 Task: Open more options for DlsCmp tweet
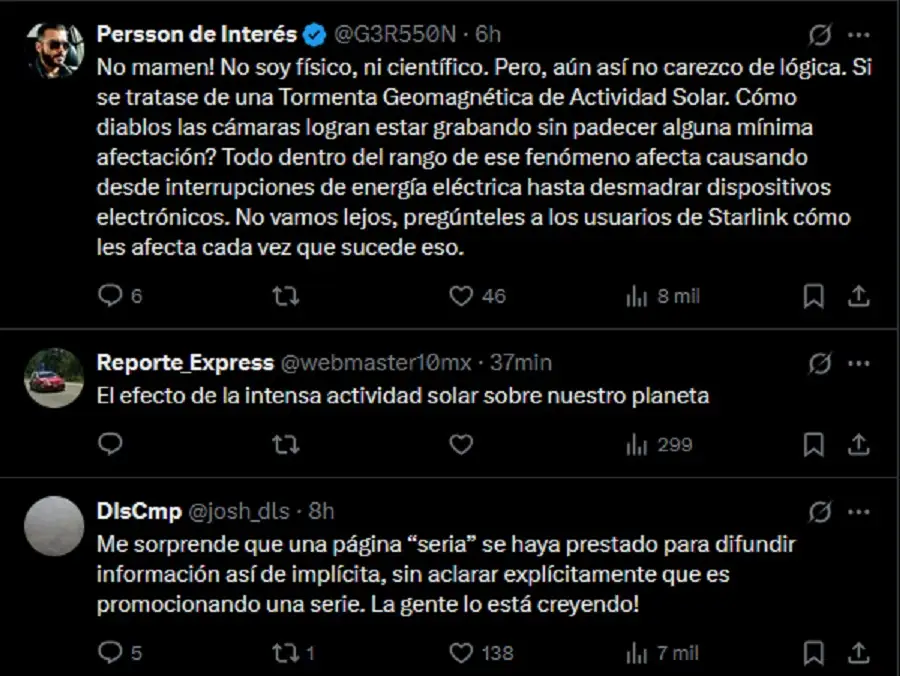(x=858, y=512)
